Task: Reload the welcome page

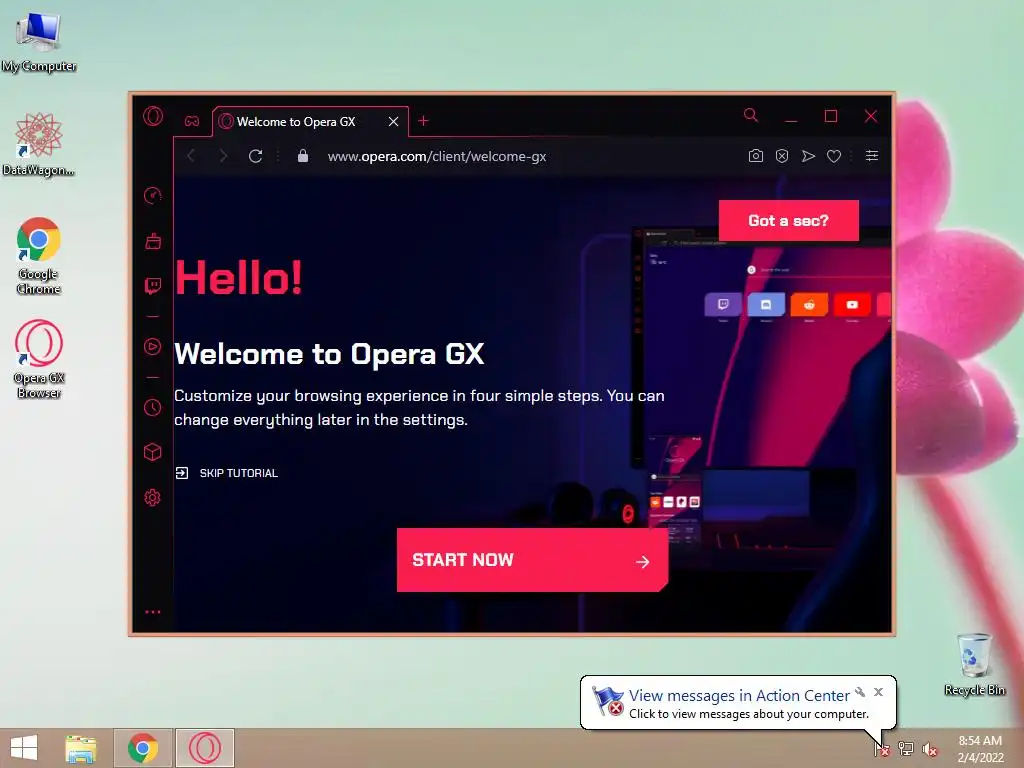Action: (x=255, y=156)
